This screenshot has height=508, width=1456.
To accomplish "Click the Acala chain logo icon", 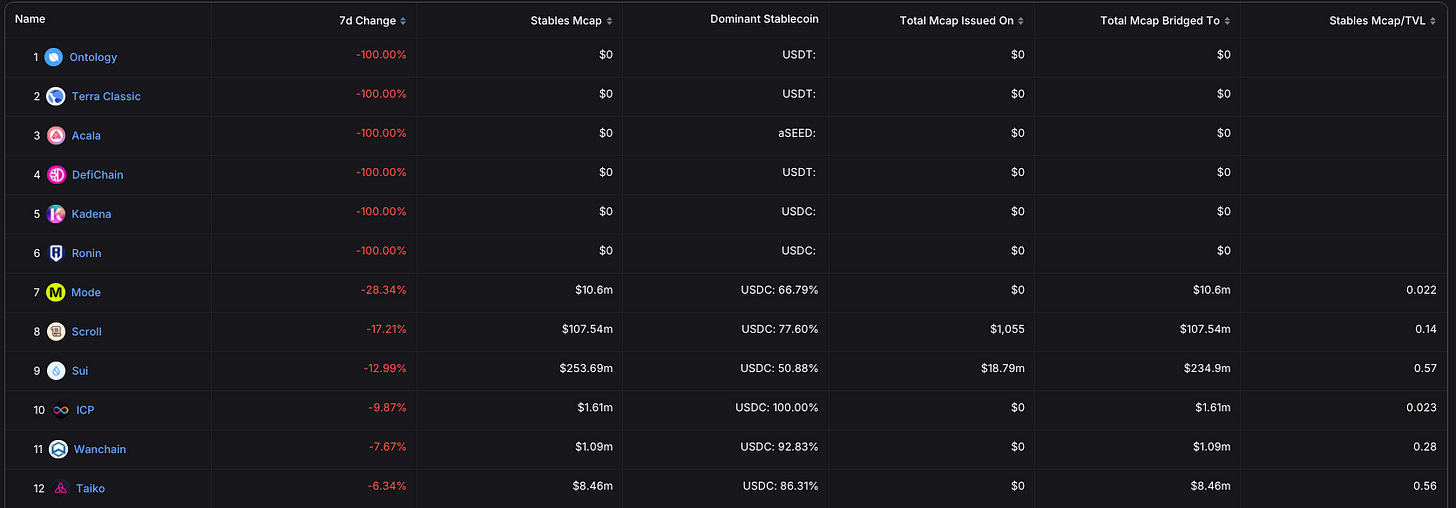I will pos(56,135).
